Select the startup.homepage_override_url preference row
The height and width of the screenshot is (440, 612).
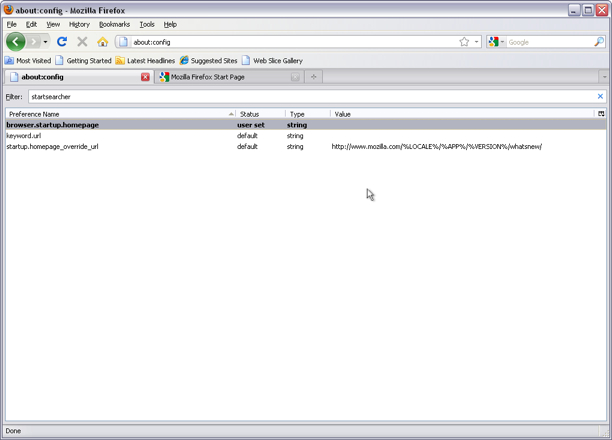point(306,147)
